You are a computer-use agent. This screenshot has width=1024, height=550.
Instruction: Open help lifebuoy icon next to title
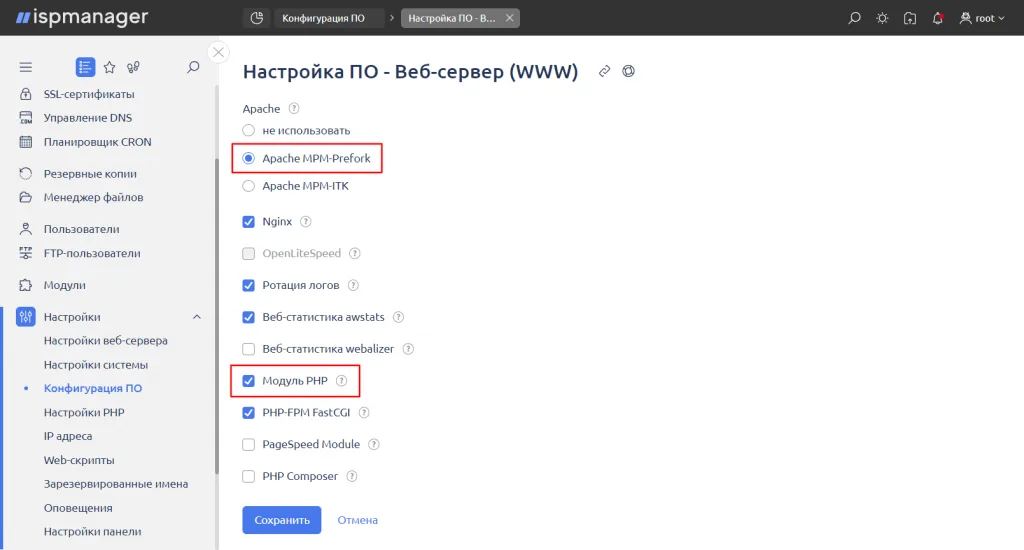[x=628, y=71]
